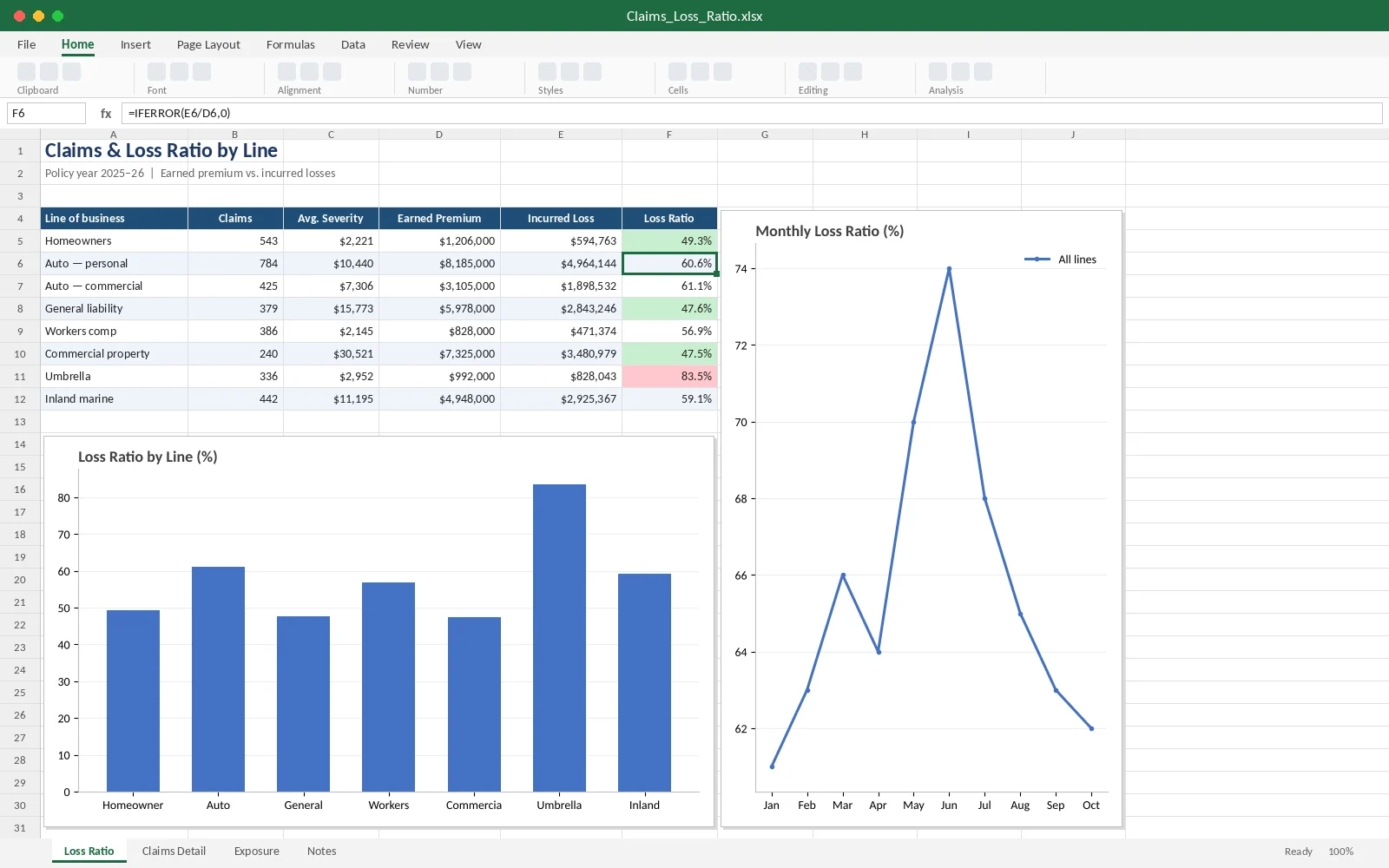Click the Name Box showing F6
This screenshot has height=868, width=1389.
(x=46, y=113)
